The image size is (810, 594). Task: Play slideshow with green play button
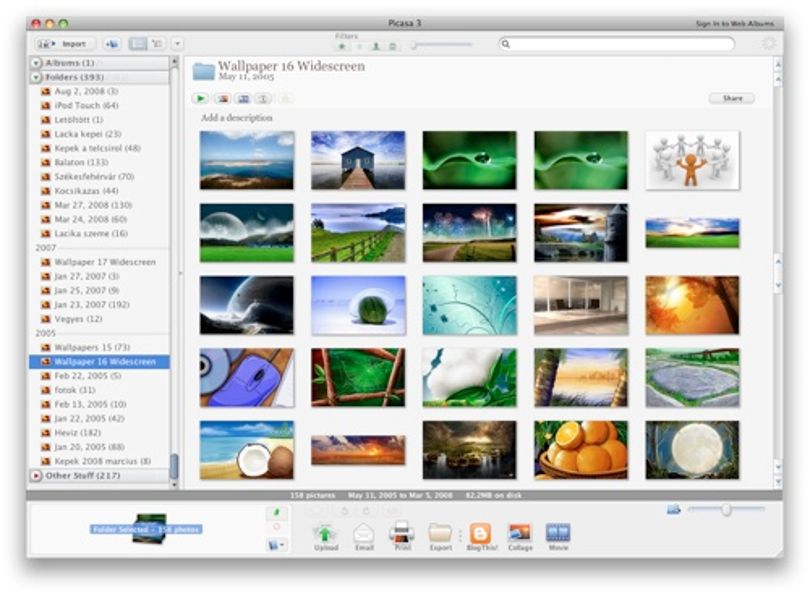pos(200,98)
